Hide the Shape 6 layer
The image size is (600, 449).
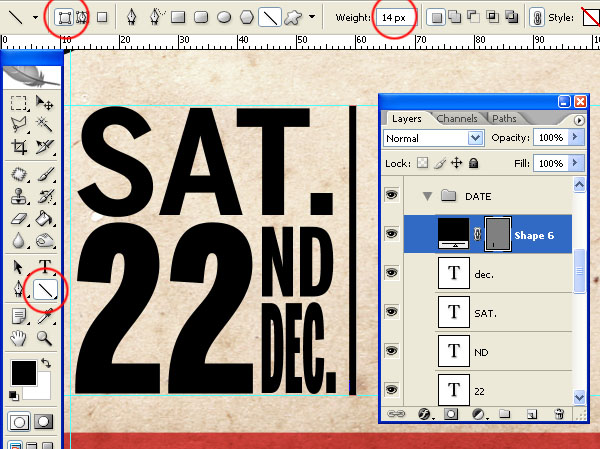(x=391, y=233)
